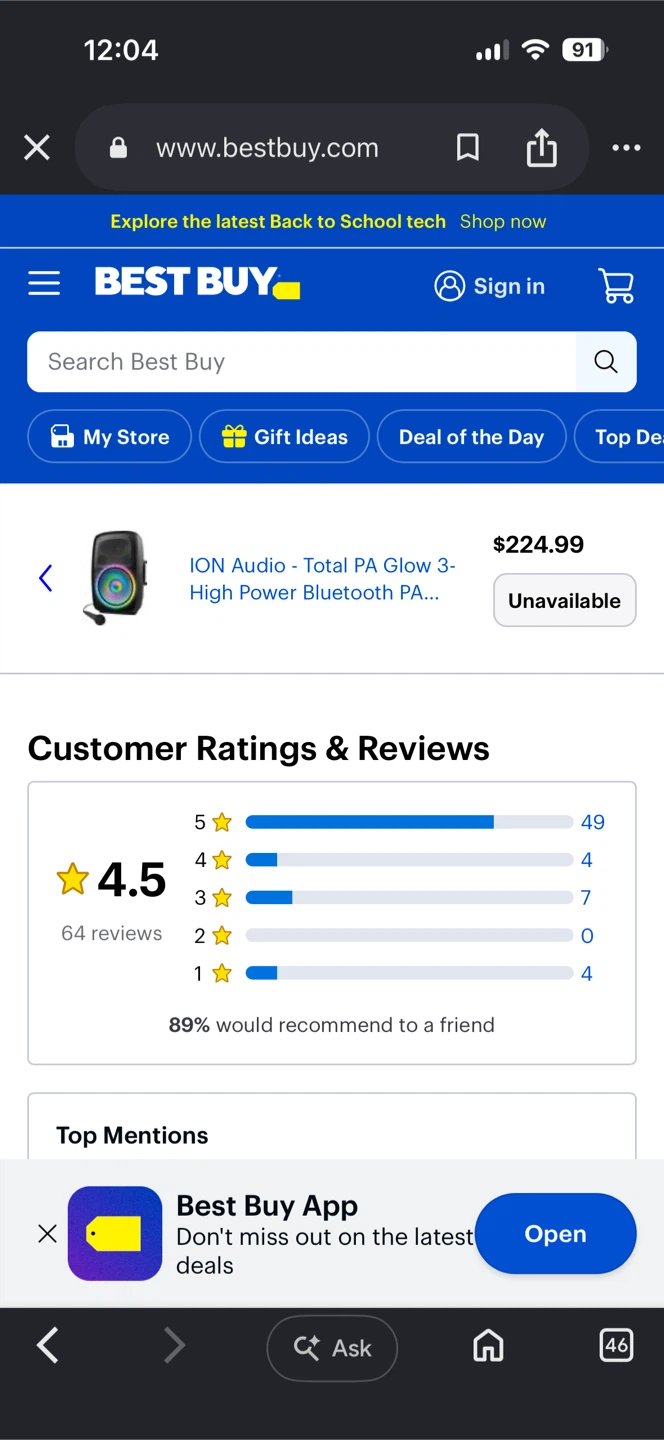Focus the Search Best Buy field
The image size is (664, 1440).
tap(301, 362)
